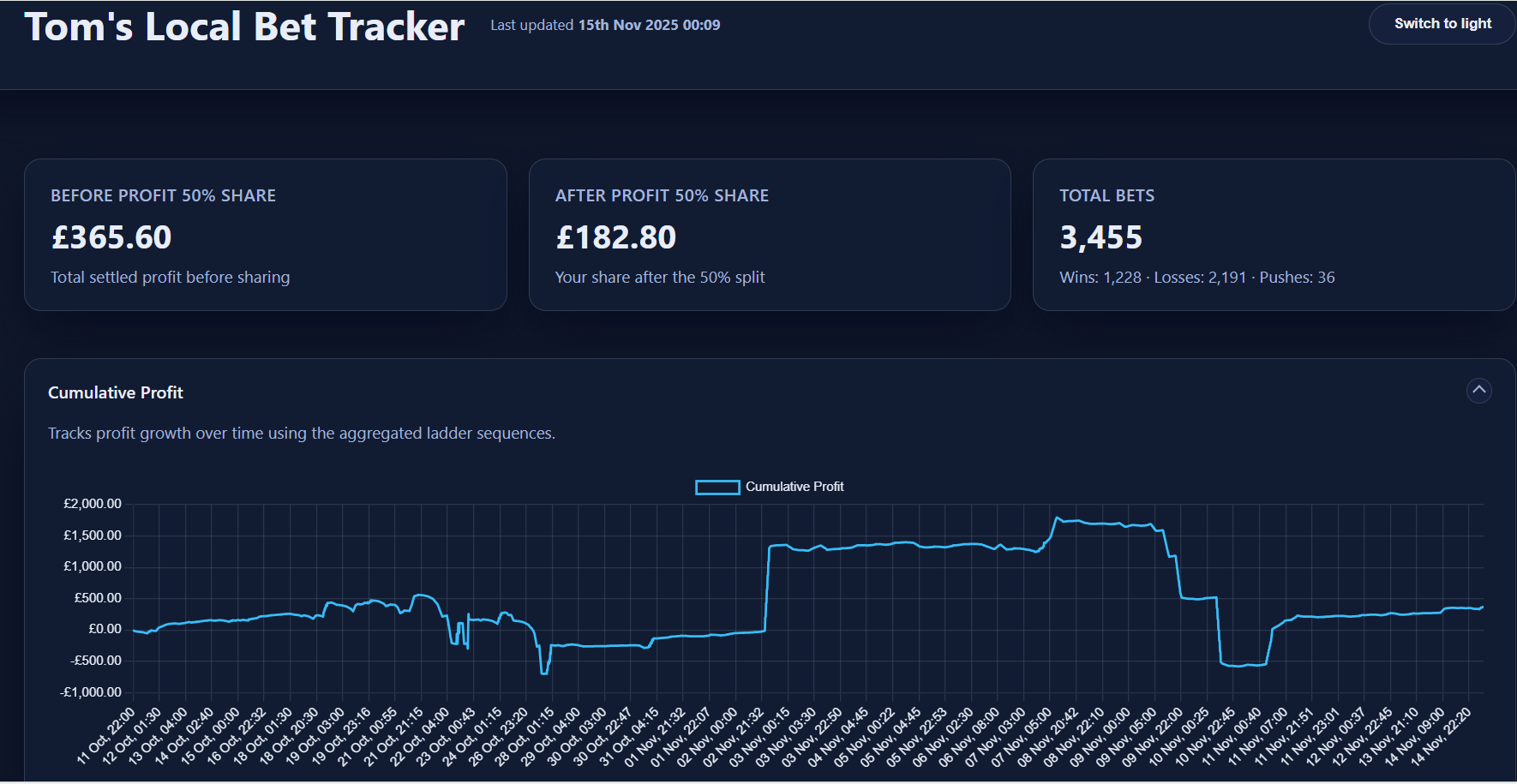Image resolution: width=1517 pixels, height=784 pixels.
Task: Click the -£1,000.00 y-axis label
Action: (91, 692)
